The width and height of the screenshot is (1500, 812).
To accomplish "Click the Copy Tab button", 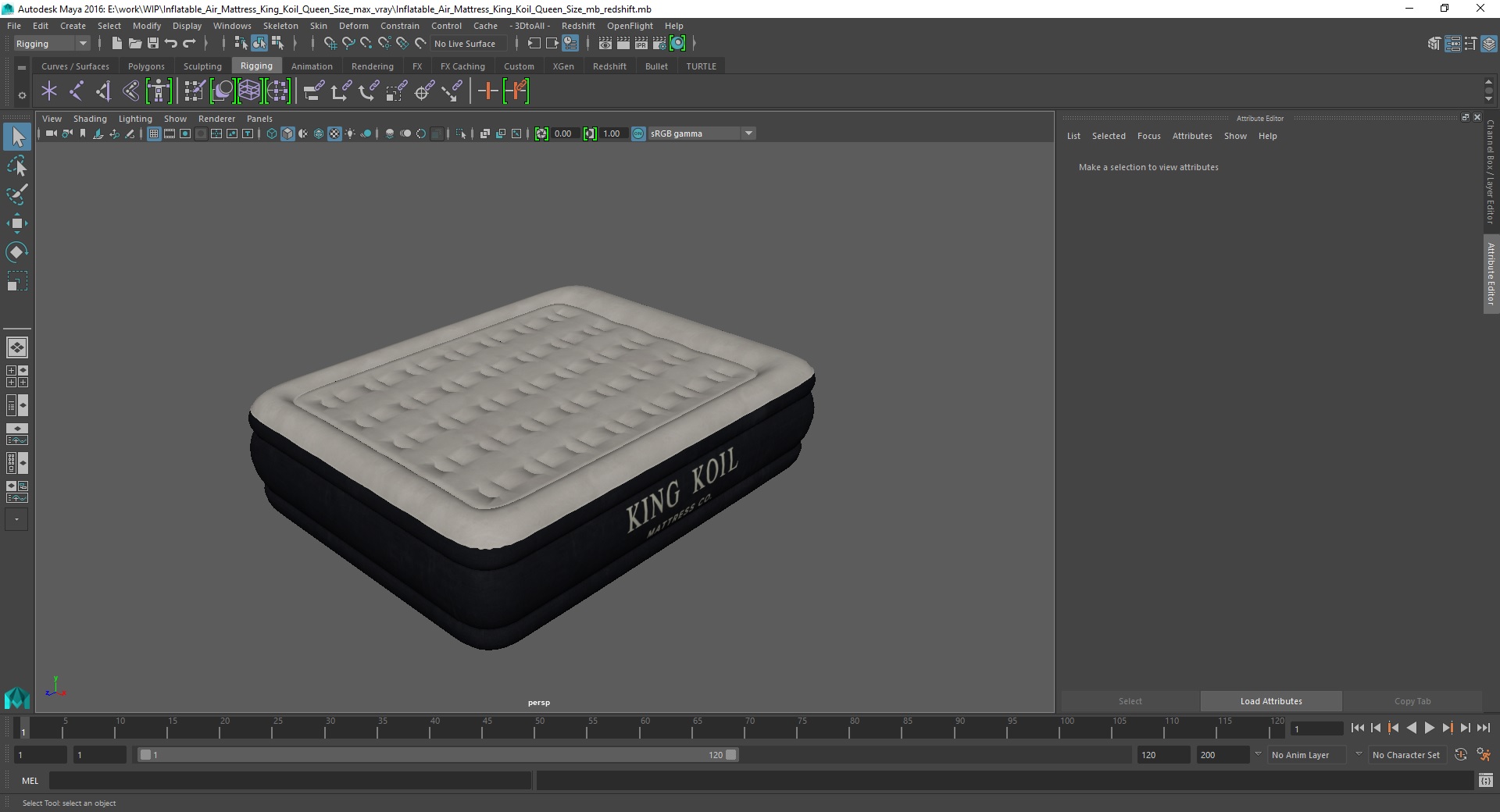I will pyautogui.click(x=1412, y=701).
